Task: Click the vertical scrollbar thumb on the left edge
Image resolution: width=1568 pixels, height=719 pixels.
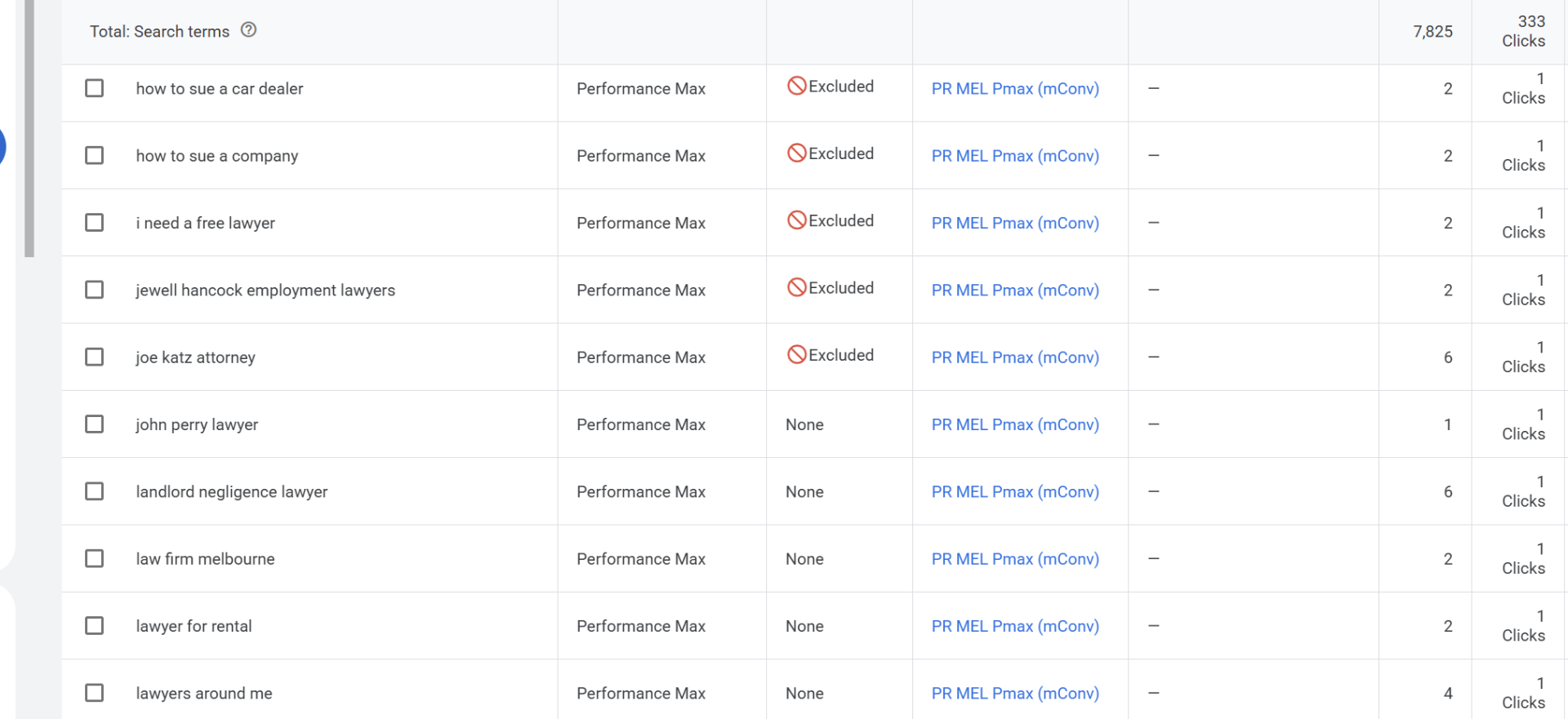Action: point(29,128)
